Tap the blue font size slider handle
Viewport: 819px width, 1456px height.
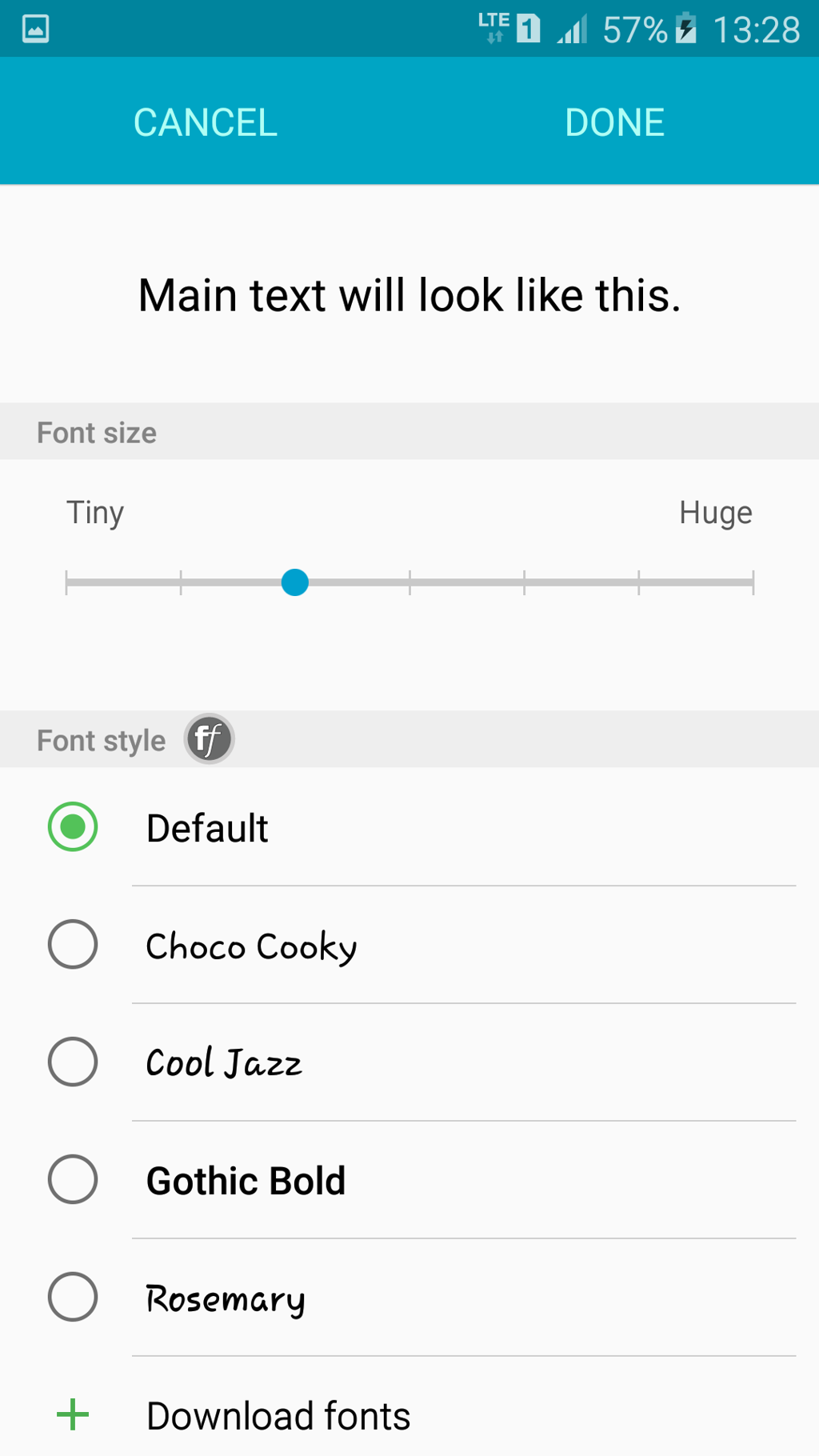295,582
